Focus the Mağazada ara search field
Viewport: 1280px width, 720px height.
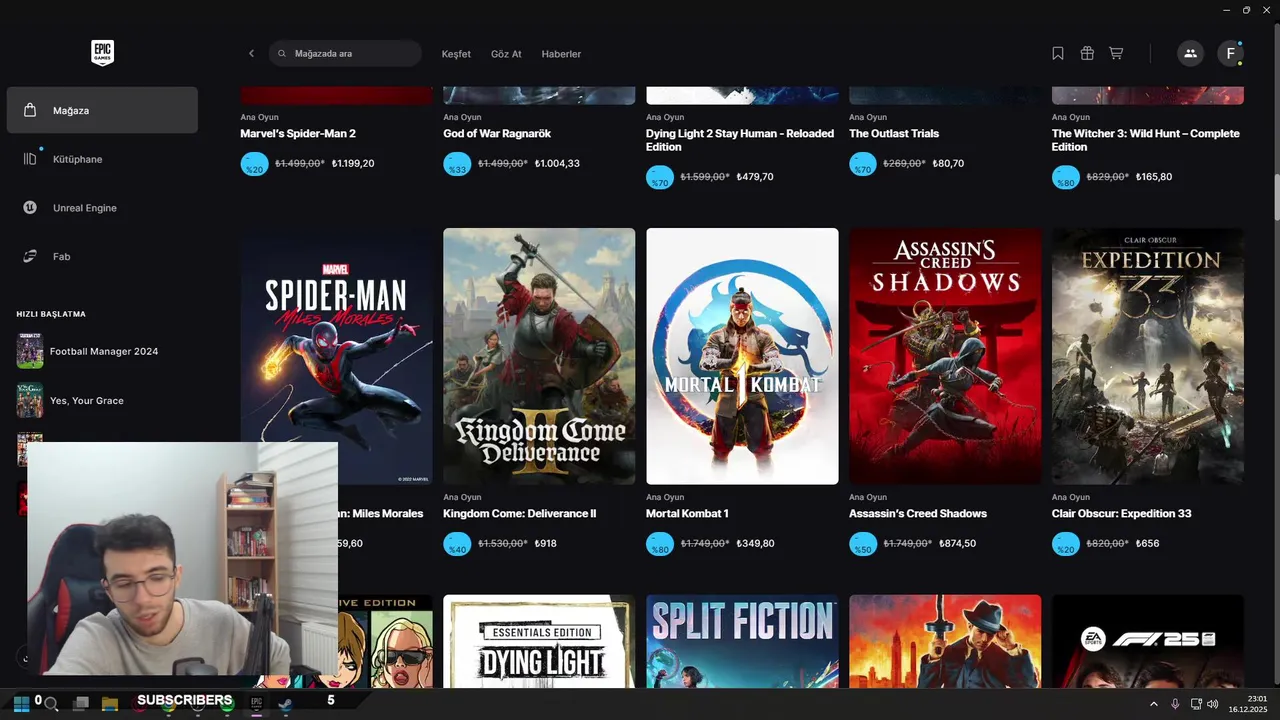(x=345, y=53)
